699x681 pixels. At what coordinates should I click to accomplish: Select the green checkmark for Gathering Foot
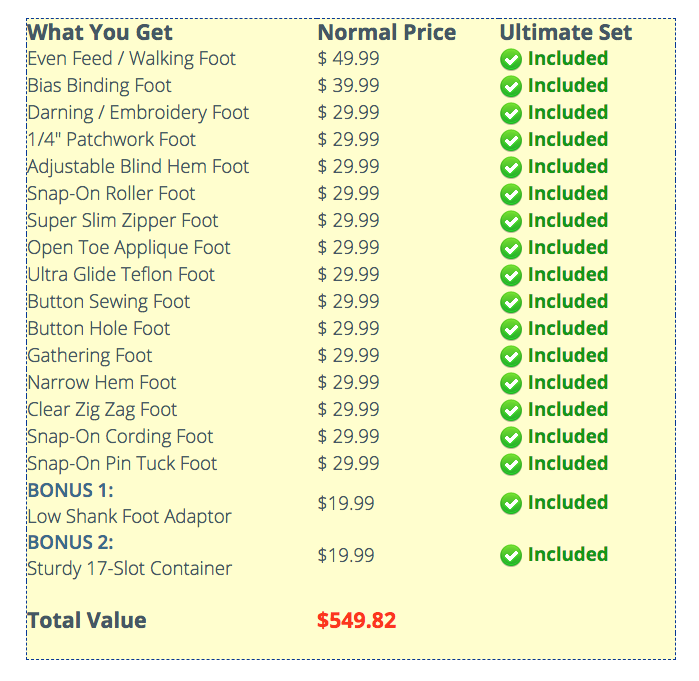(x=511, y=357)
